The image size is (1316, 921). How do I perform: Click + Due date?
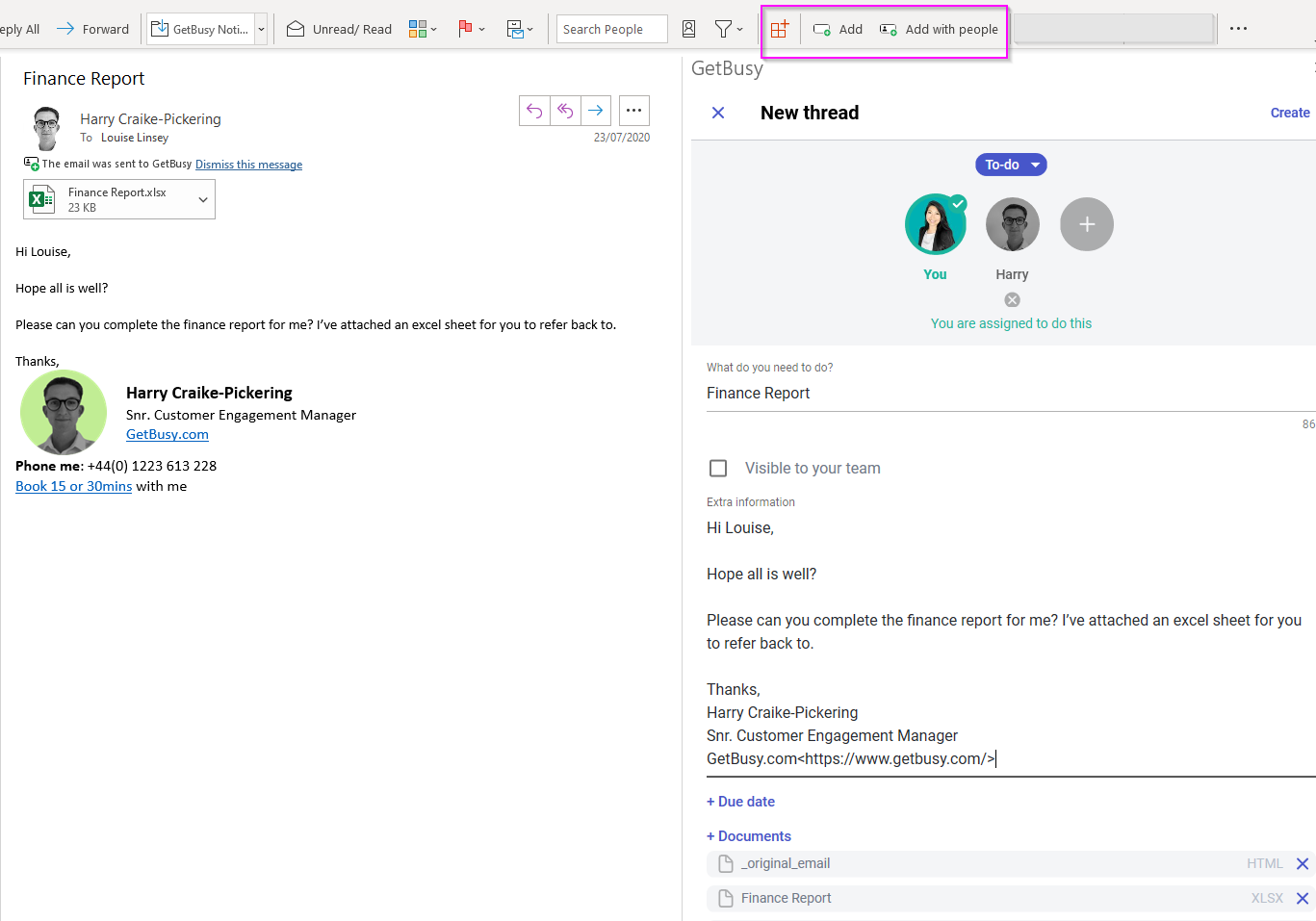tap(740, 802)
